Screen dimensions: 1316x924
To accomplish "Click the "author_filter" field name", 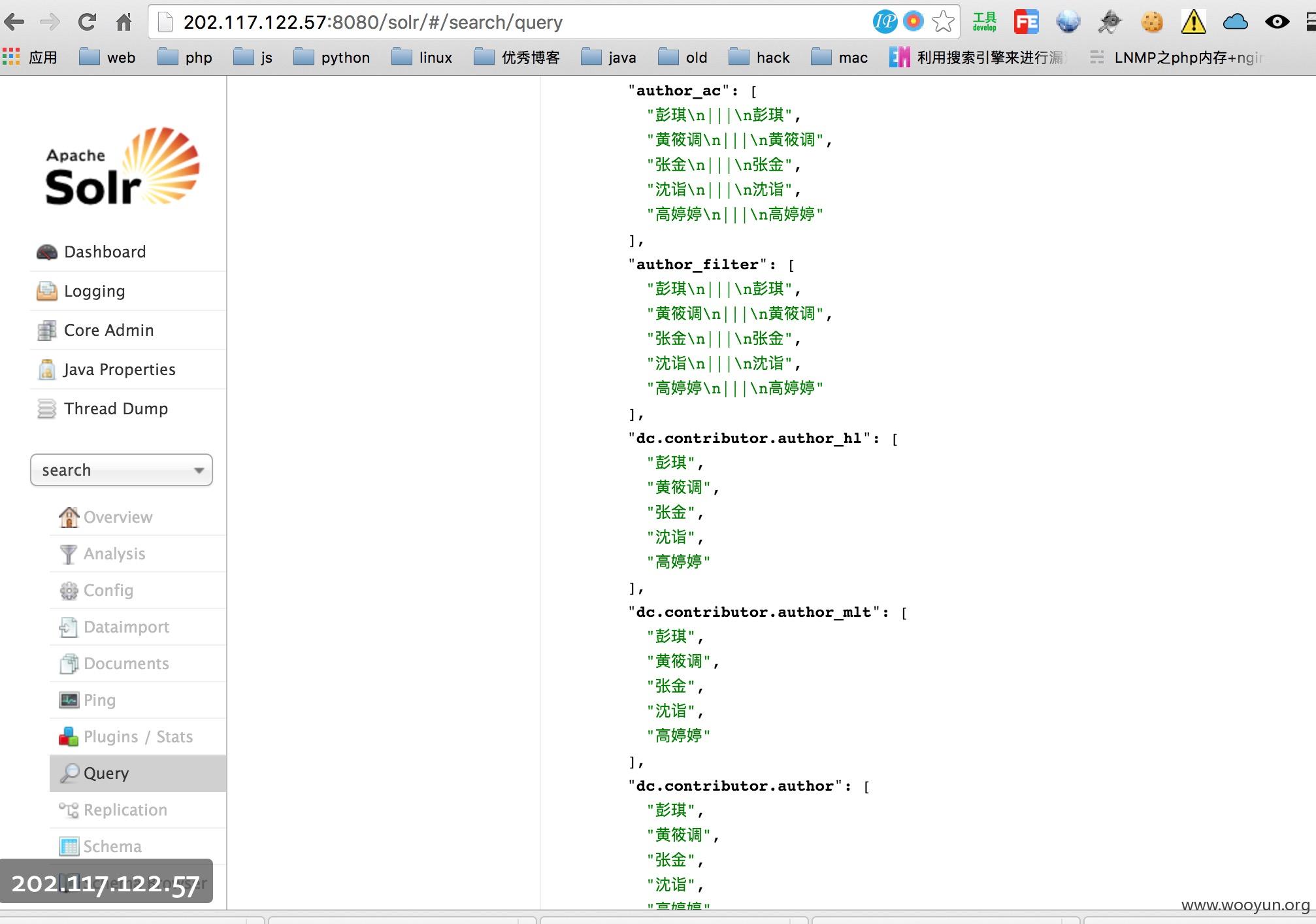I will (x=697, y=265).
